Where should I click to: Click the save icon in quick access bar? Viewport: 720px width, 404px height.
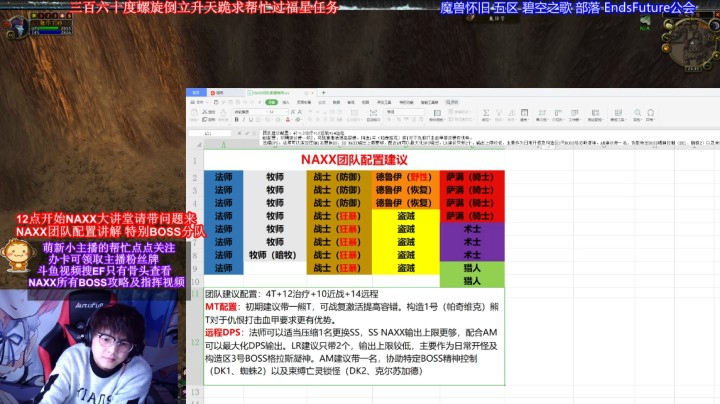click(x=216, y=102)
